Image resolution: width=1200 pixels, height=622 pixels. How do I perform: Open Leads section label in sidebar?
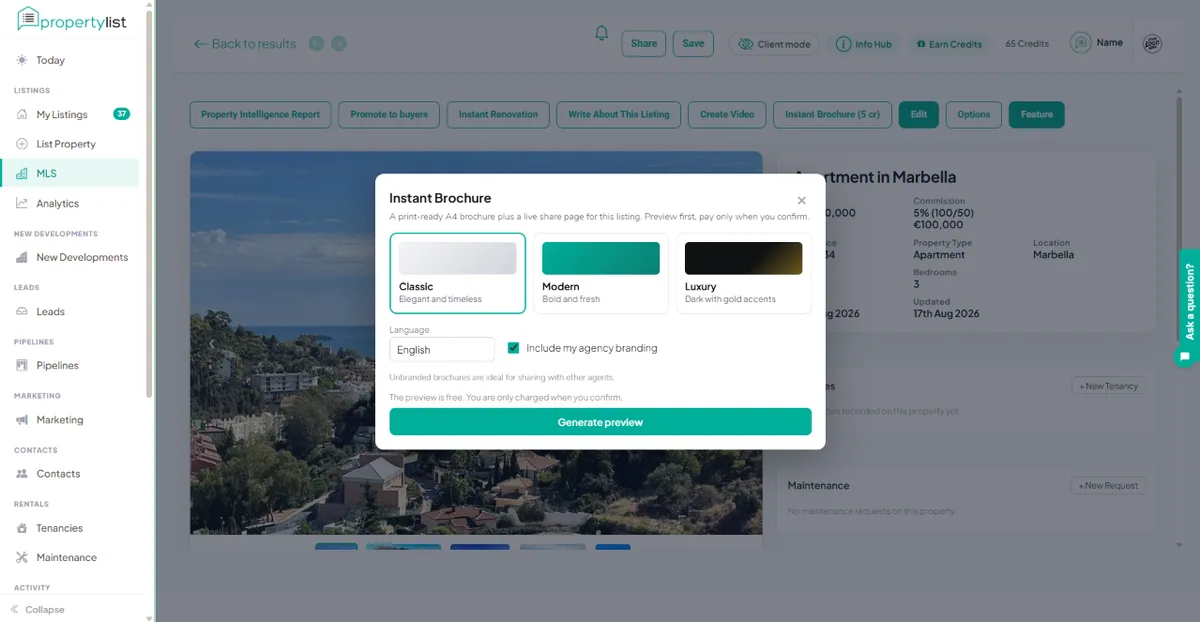pyautogui.click(x=50, y=311)
